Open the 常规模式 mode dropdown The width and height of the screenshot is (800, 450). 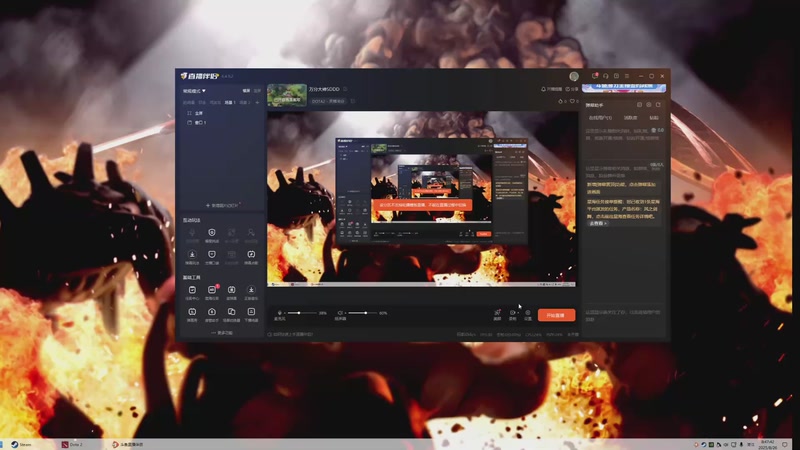click(194, 91)
